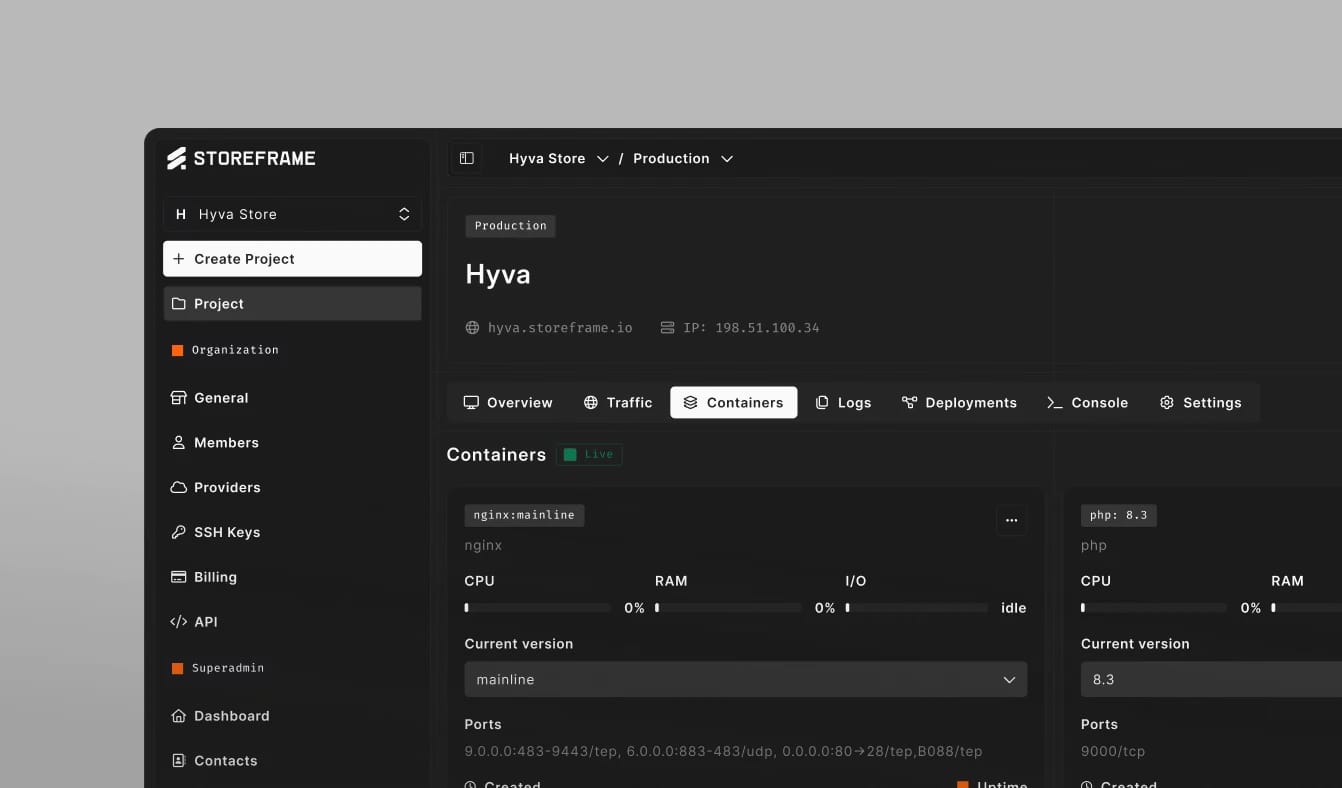Viewport: 1342px width, 788px height.
Task: Click the Storeframe logo icon
Action: point(177,158)
